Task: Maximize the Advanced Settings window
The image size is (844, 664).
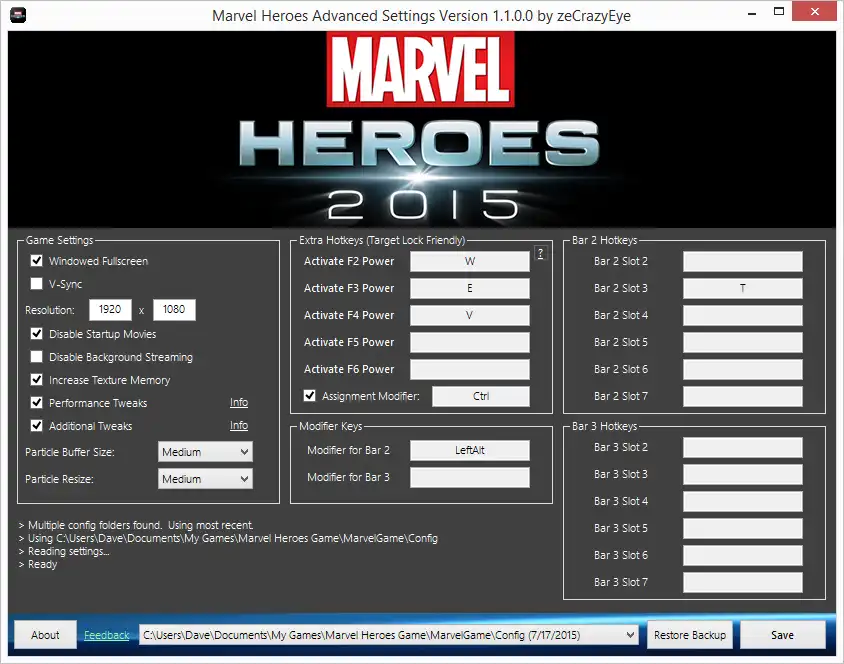Action: tap(779, 12)
